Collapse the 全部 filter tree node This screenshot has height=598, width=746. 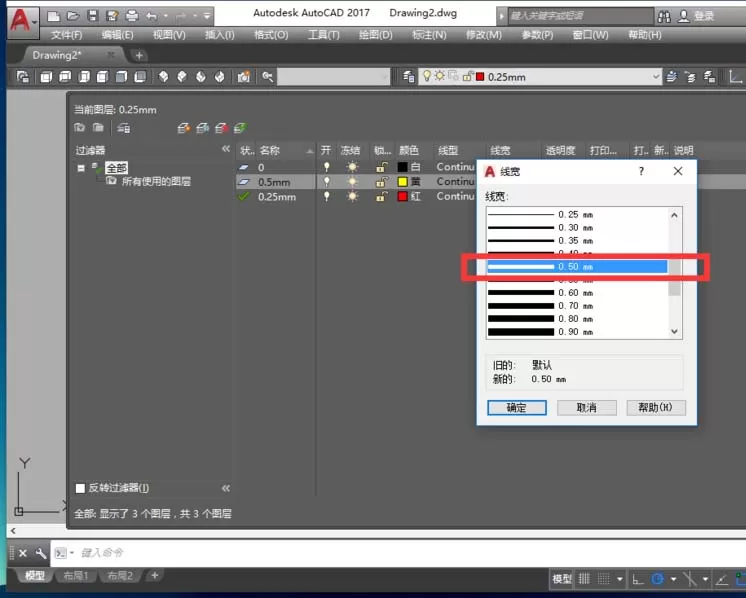point(81,168)
